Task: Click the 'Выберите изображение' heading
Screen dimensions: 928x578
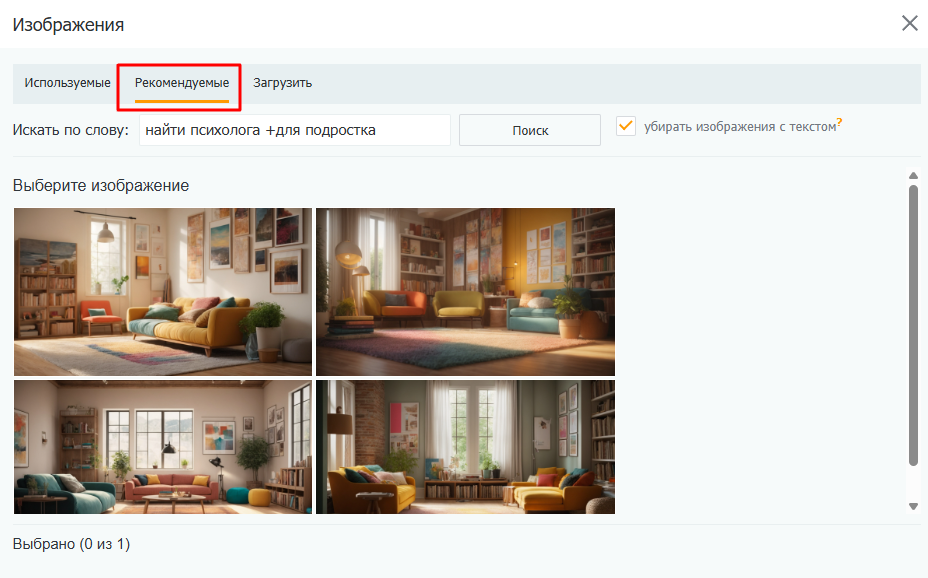Action: [x=101, y=185]
